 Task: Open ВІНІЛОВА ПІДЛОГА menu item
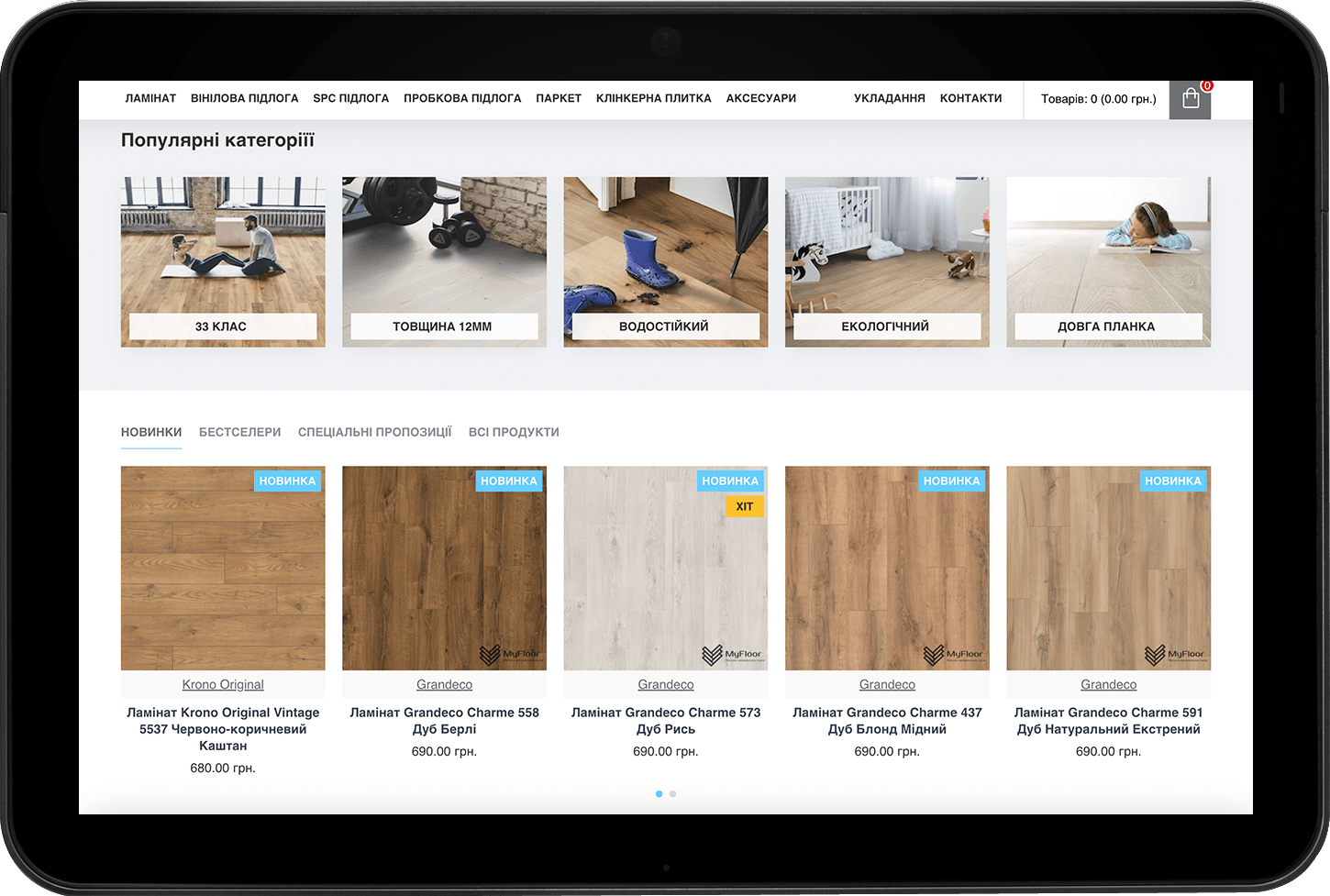[x=244, y=98]
